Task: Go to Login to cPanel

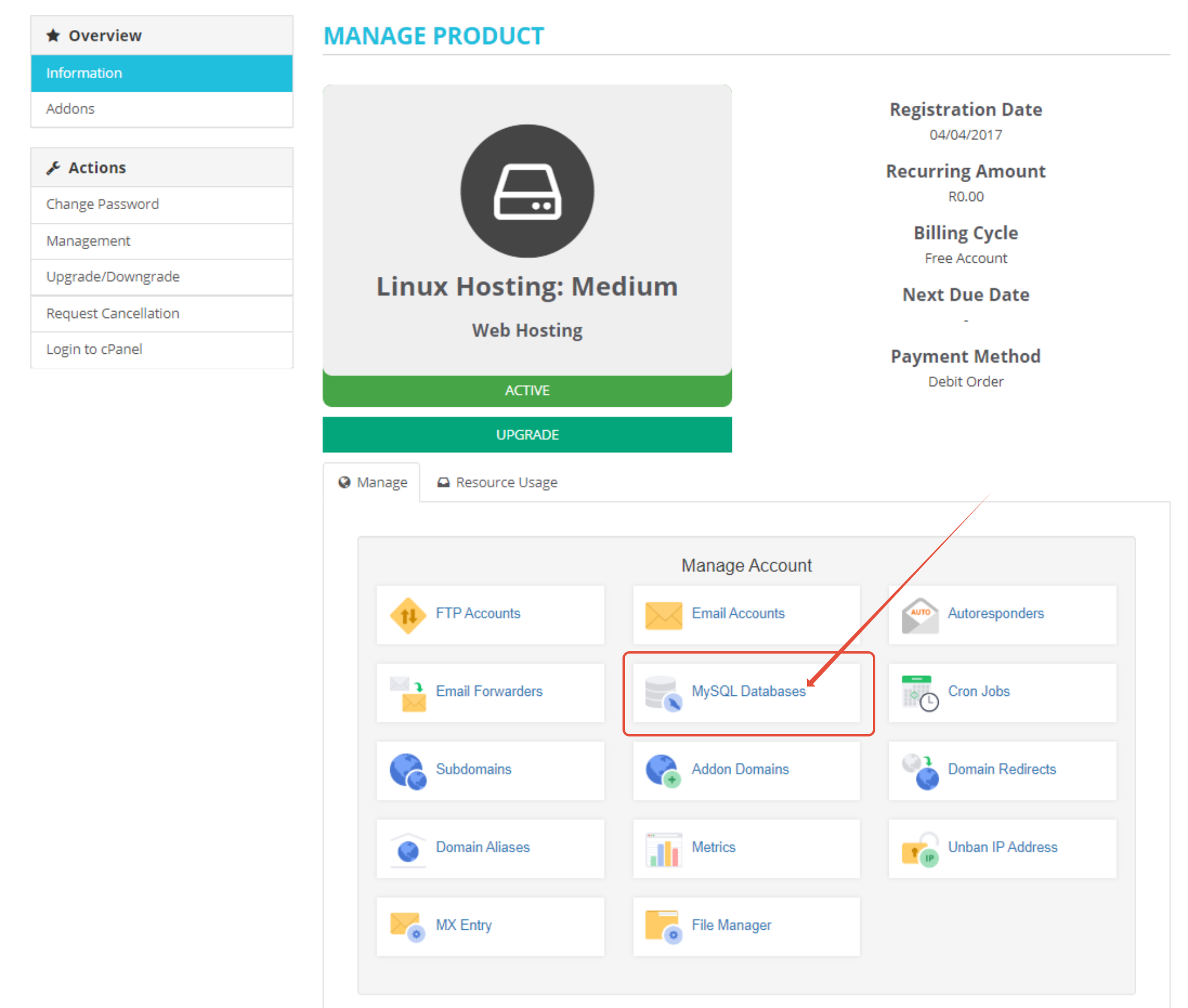Action: (94, 349)
